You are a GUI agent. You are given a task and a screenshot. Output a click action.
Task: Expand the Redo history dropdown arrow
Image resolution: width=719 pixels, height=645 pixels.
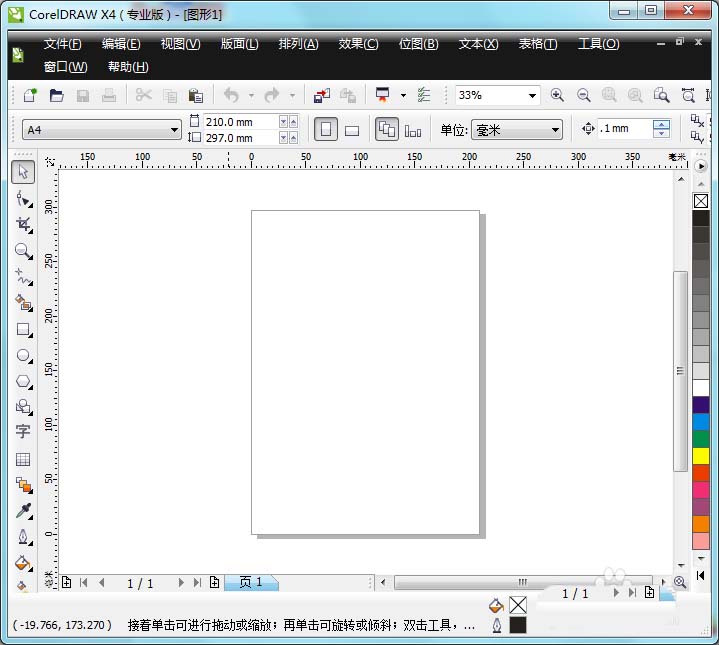click(292, 96)
